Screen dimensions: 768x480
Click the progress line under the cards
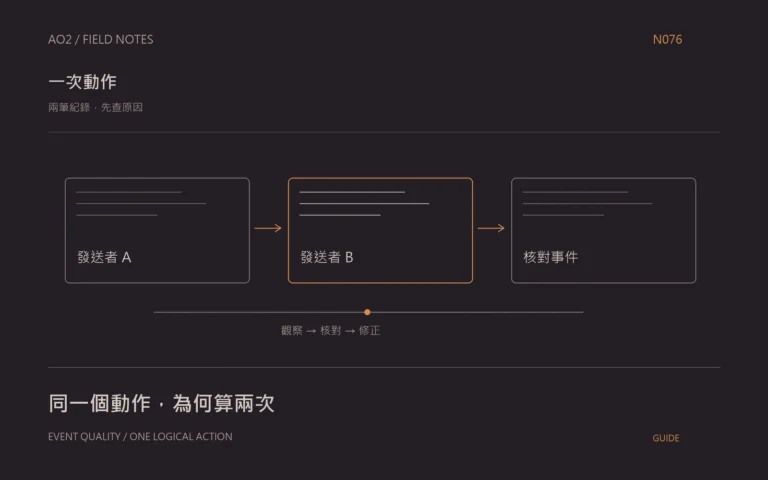pos(368,312)
